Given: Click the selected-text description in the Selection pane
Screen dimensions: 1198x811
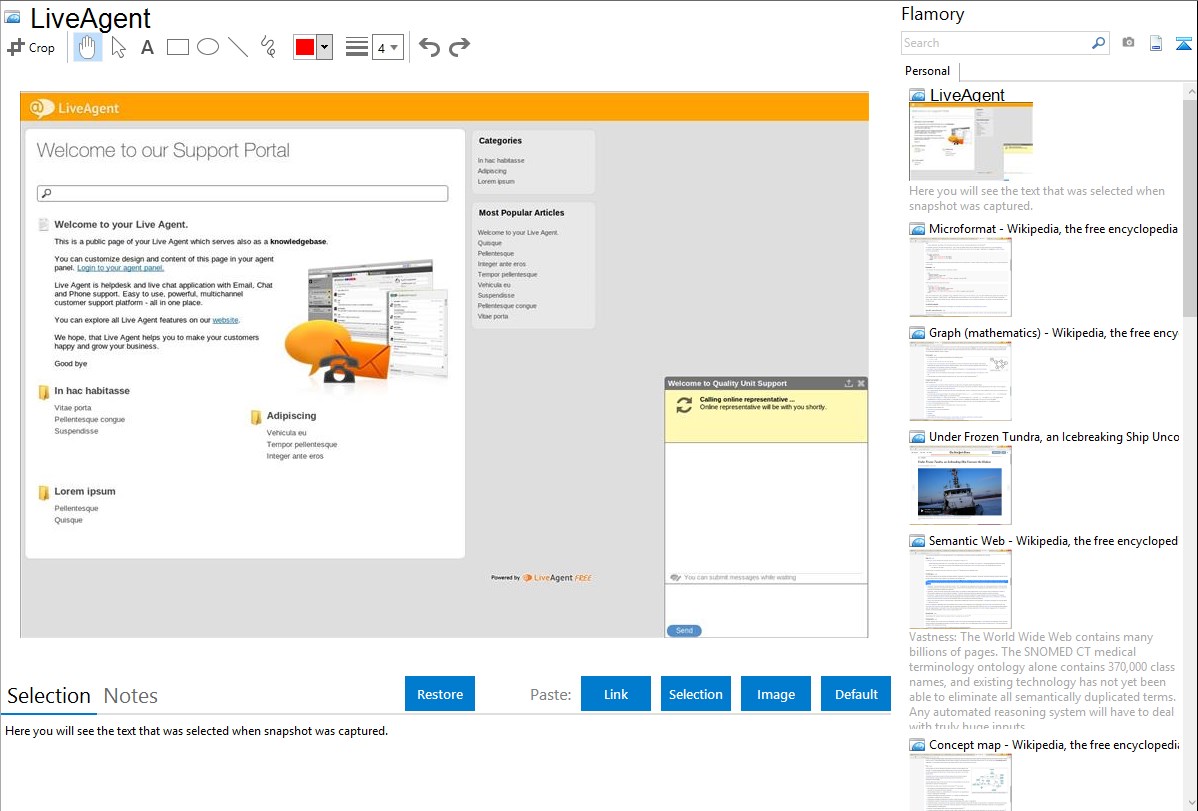Looking at the screenshot, I should [x=196, y=731].
